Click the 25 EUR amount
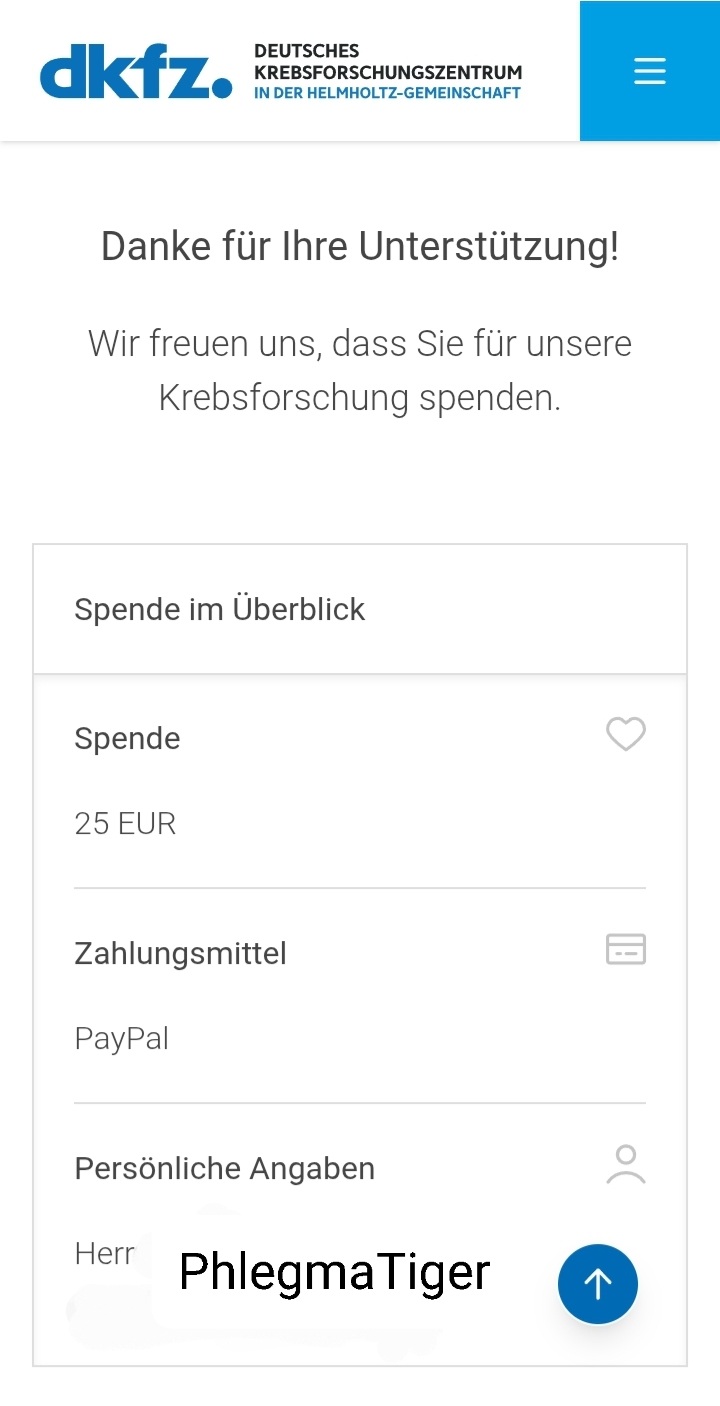 [125, 824]
